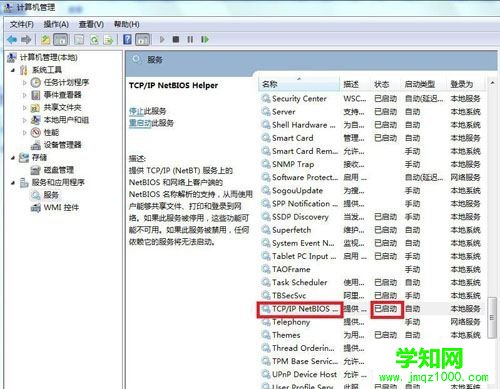The width and height of the screenshot is (500, 389).
Task: Select the SogouUpdate service
Action: point(371,191)
